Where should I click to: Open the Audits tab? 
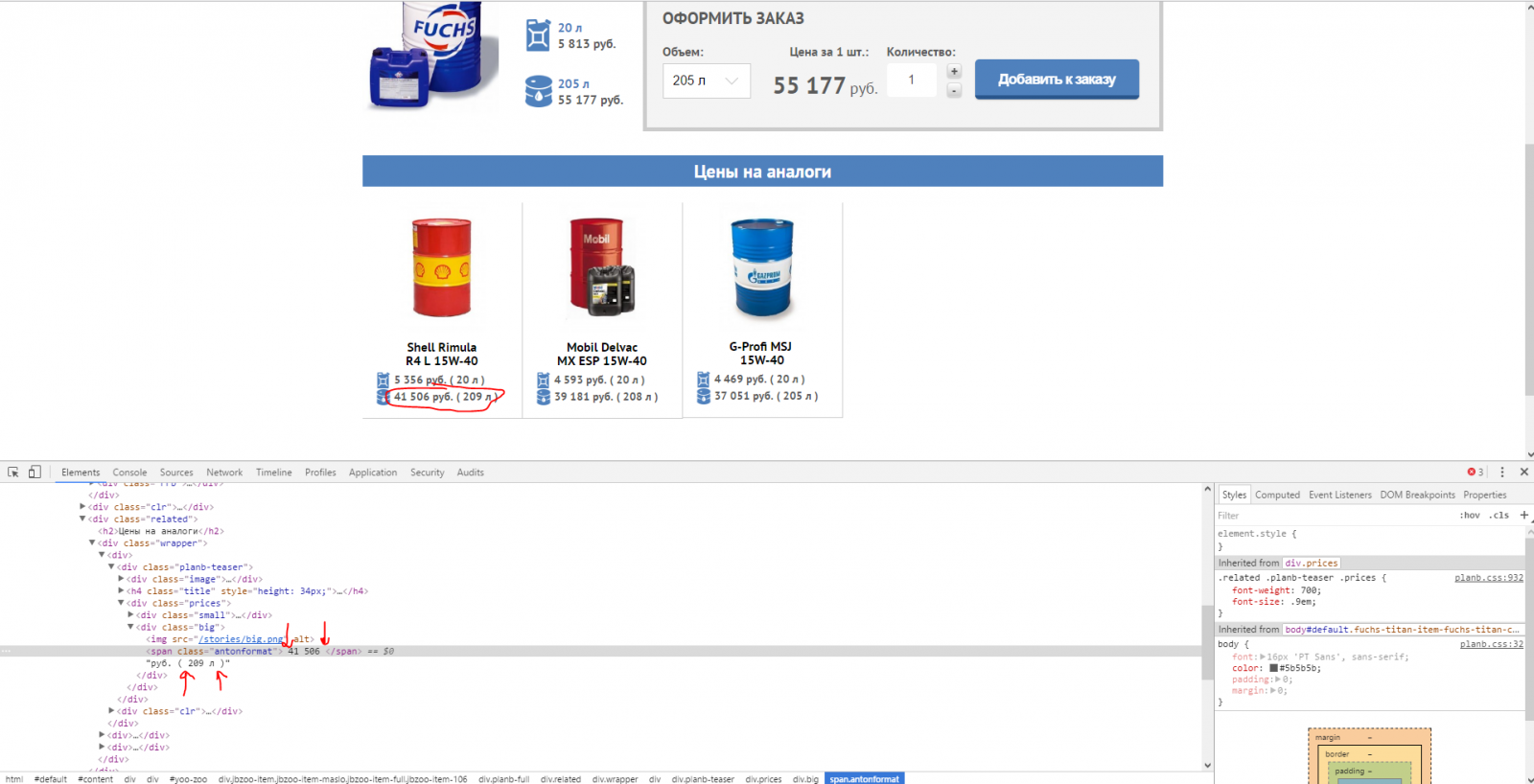470,473
